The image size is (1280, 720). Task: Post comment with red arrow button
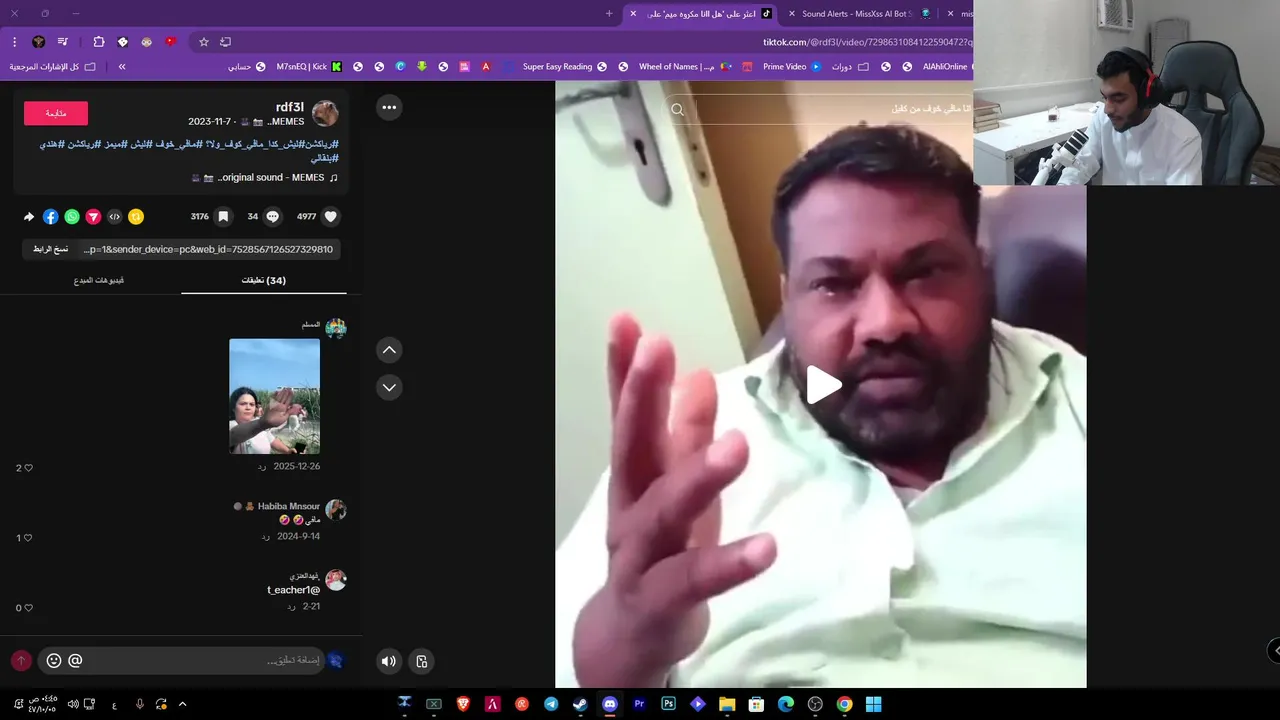(x=20, y=660)
